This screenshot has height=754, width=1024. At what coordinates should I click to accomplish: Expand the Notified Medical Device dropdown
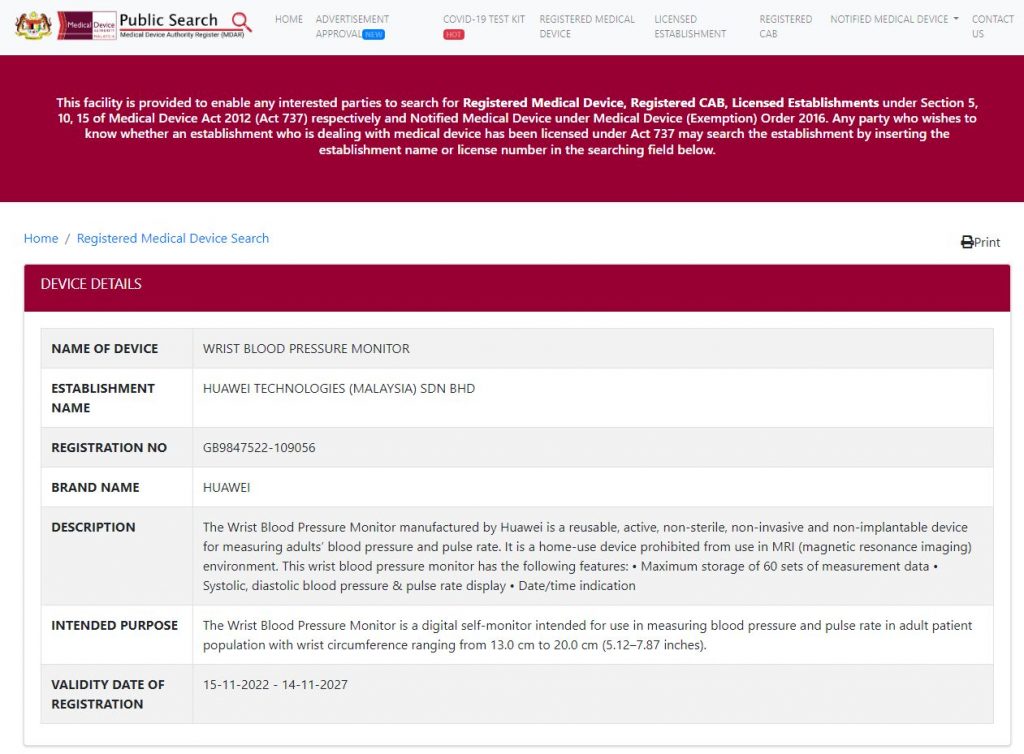pyautogui.click(x=894, y=19)
